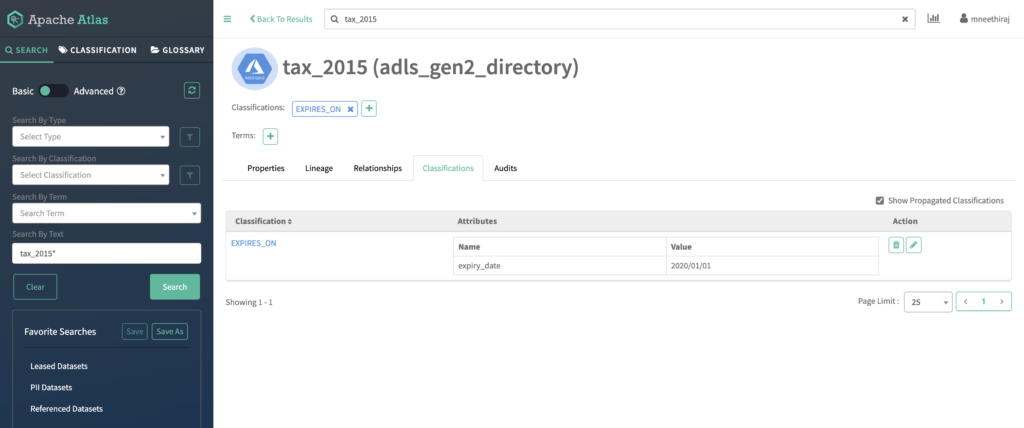Refresh the search panel

[x=191, y=91]
